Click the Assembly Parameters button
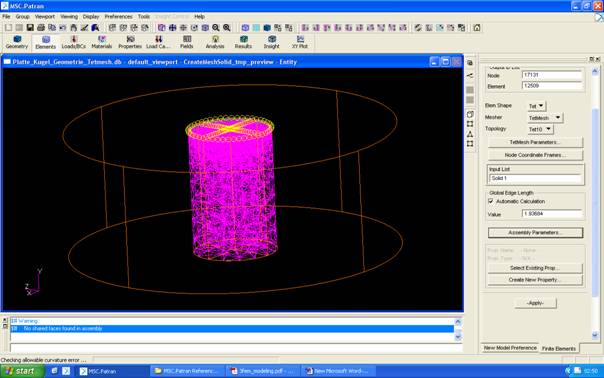 coord(535,232)
